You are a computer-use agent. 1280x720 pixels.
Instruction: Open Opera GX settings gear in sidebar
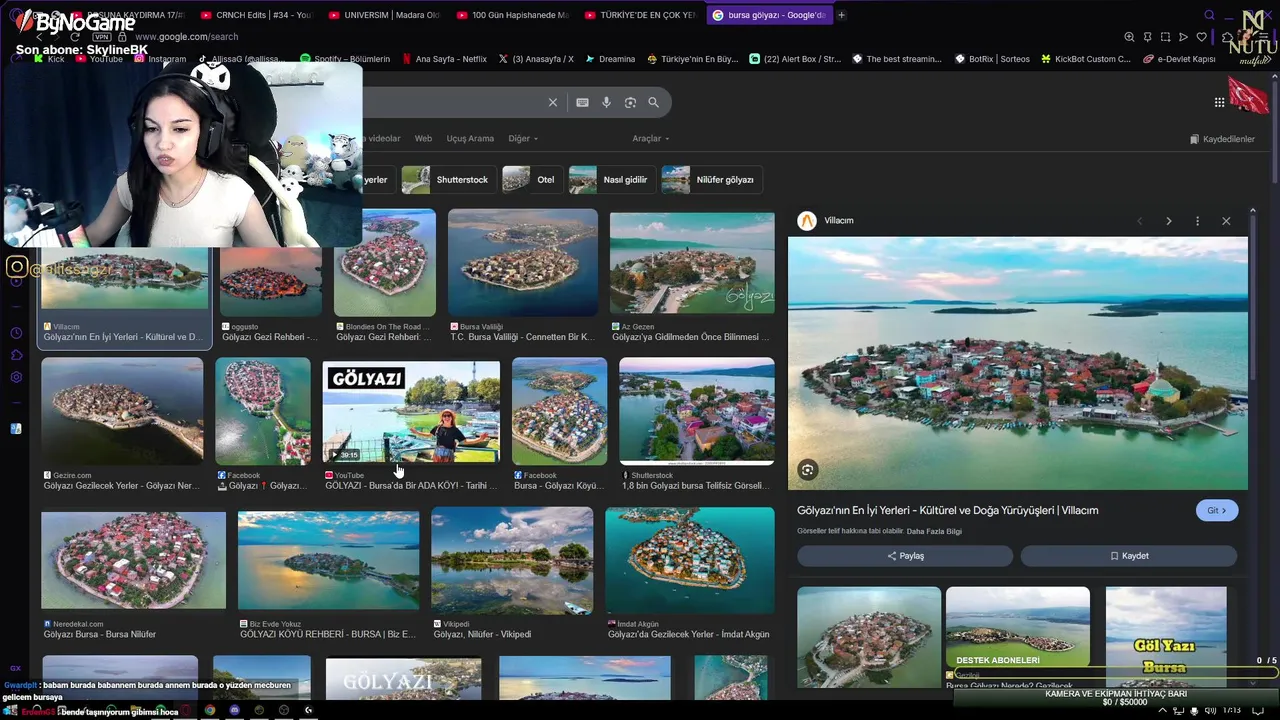tap(16, 377)
